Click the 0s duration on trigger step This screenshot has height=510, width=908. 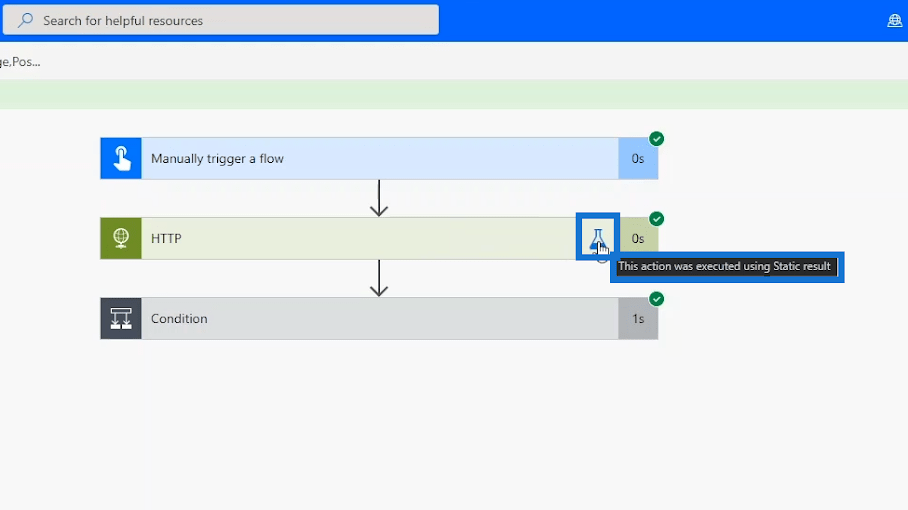pyautogui.click(x=638, y=159)
